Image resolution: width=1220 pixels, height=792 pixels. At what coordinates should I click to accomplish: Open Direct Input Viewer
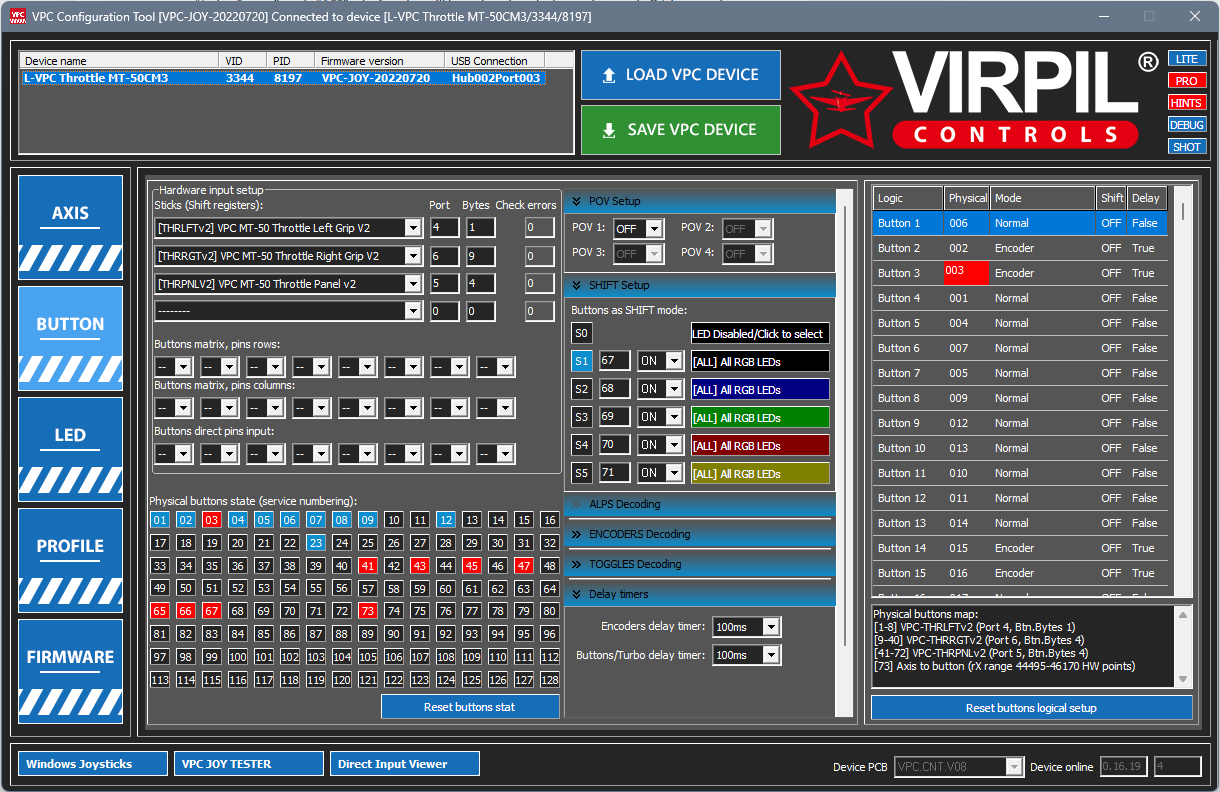[x=404, y=764]
